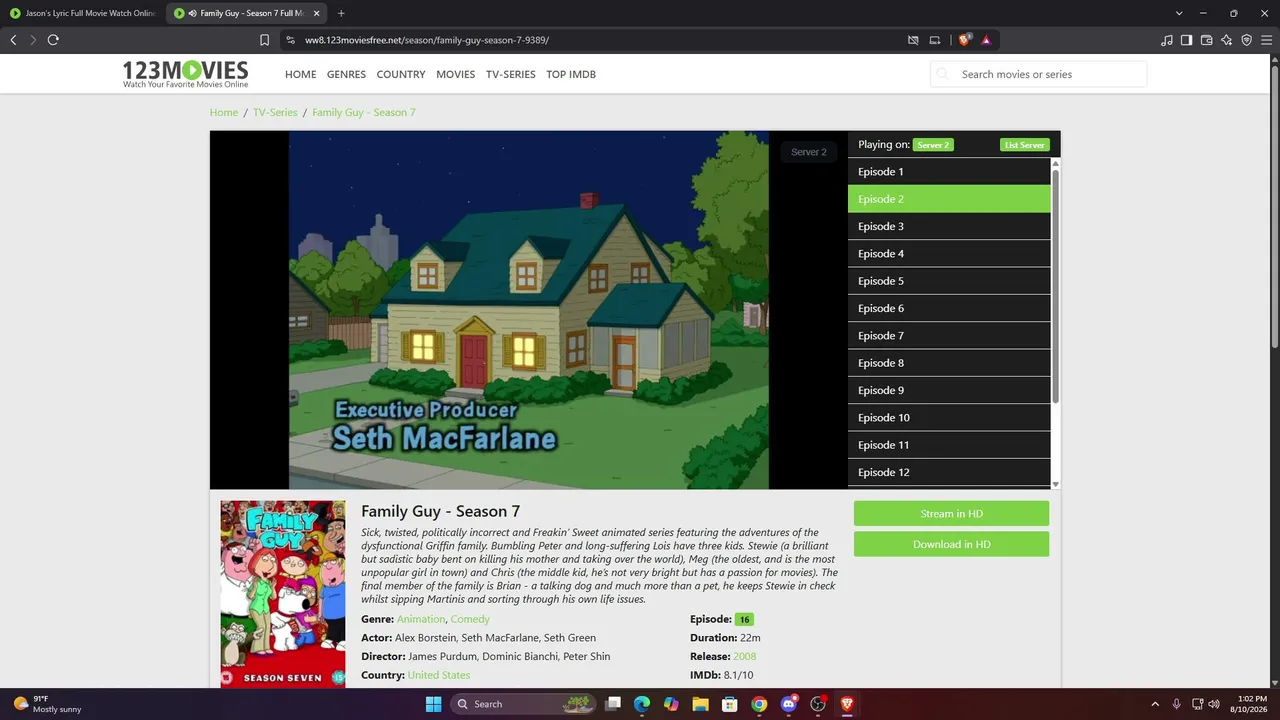Open the TOP IMDB page
Viewport: 1280px width, 720px height.
point(571,74)
